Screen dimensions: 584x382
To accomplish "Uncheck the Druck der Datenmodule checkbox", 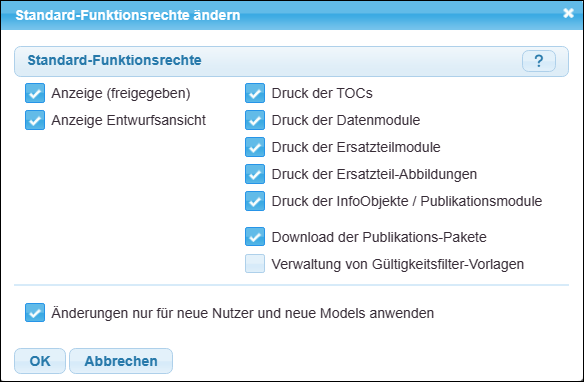I will coord(255,120).
